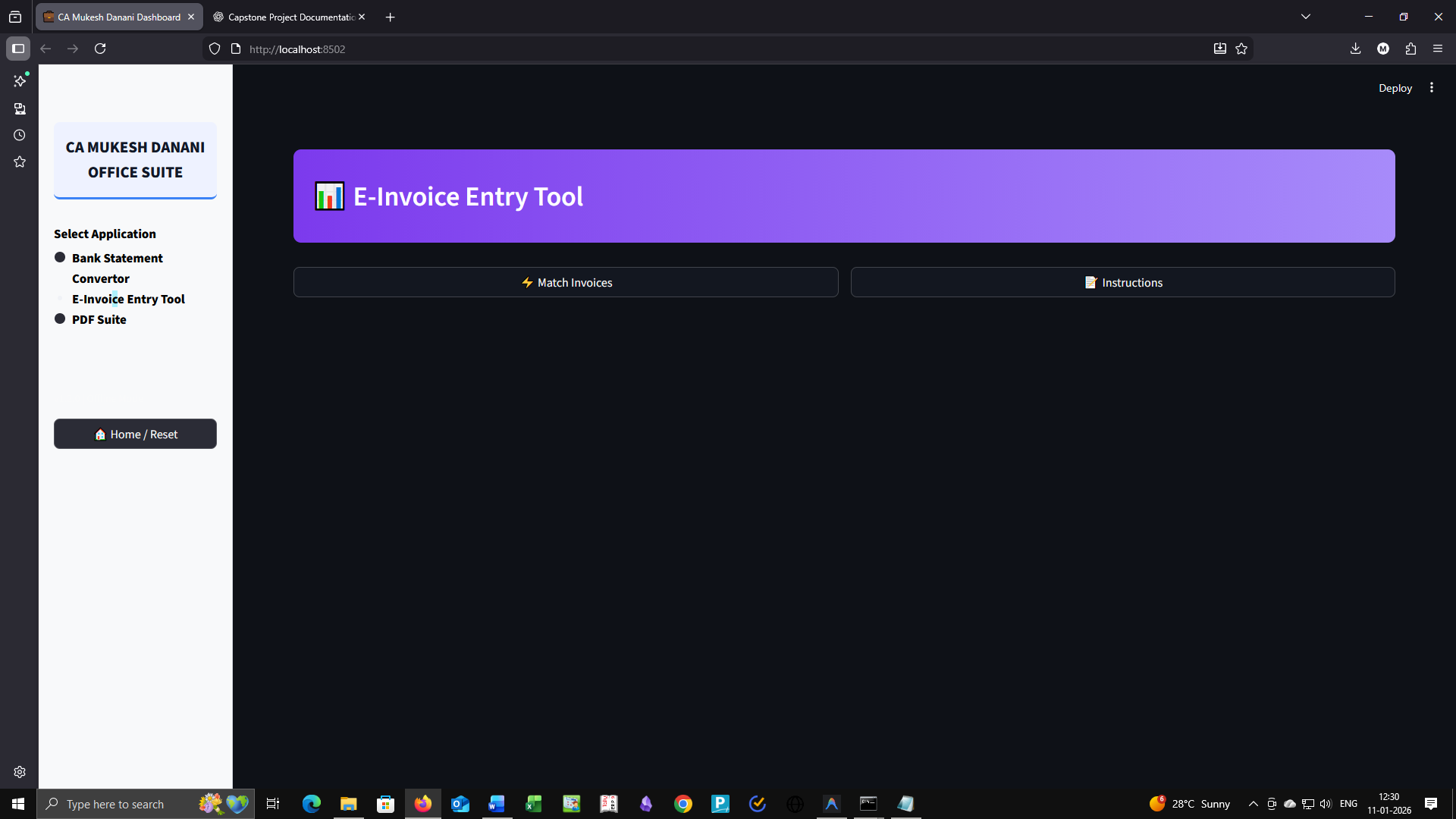
Task: Open sidebar settings gear icon
Action: click(20, 772)
